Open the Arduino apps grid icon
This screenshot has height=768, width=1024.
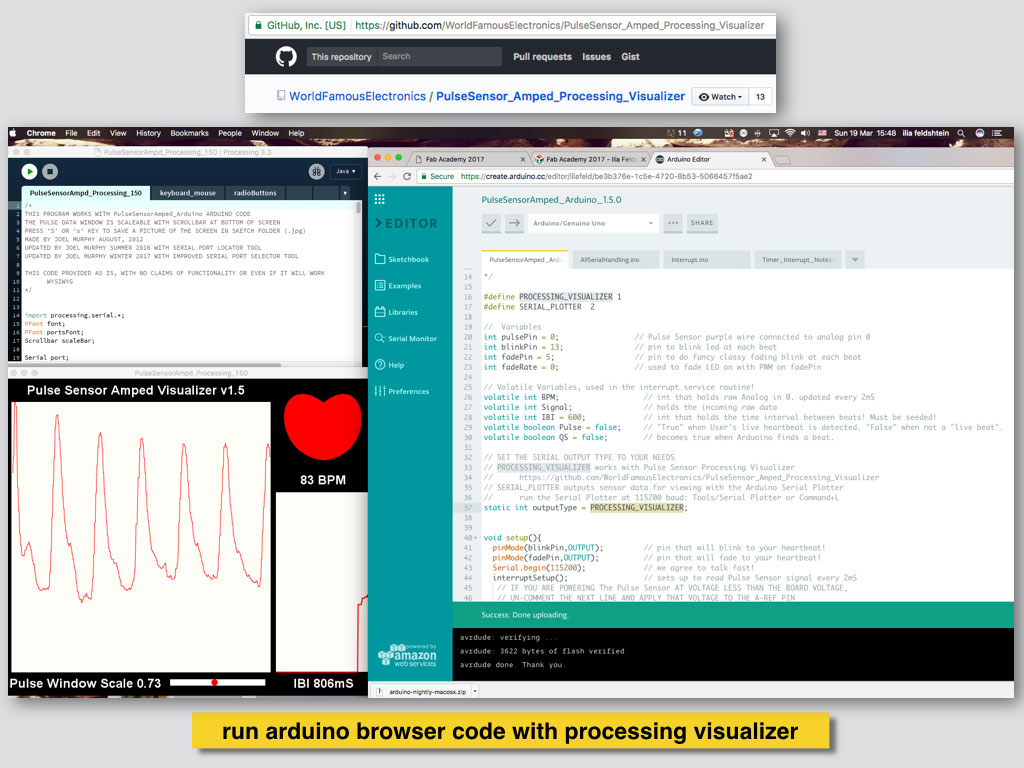point(379,199)
